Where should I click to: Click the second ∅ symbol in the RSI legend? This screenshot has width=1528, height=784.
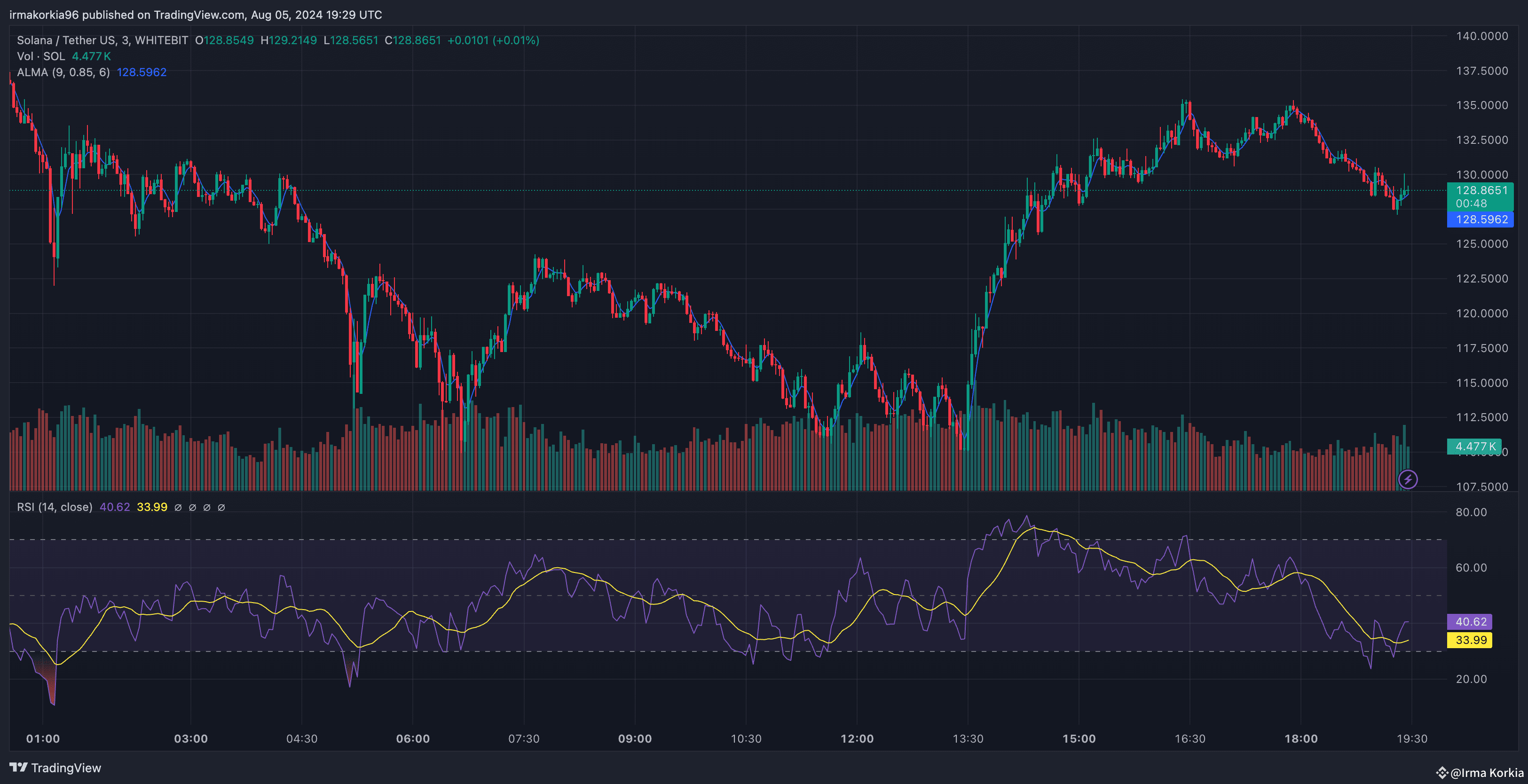tap(192, 508)
